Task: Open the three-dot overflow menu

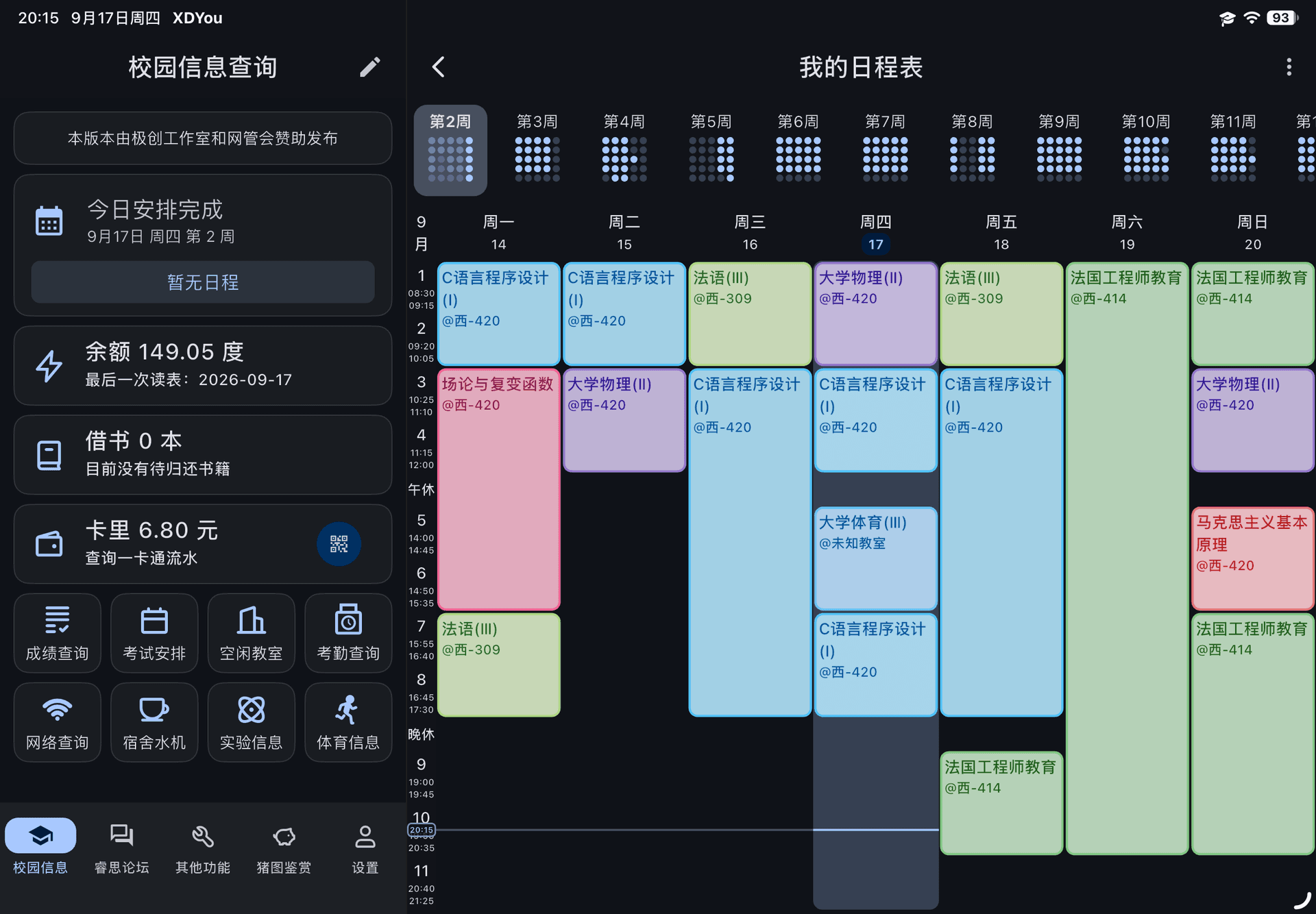Action: (1289, 67)
